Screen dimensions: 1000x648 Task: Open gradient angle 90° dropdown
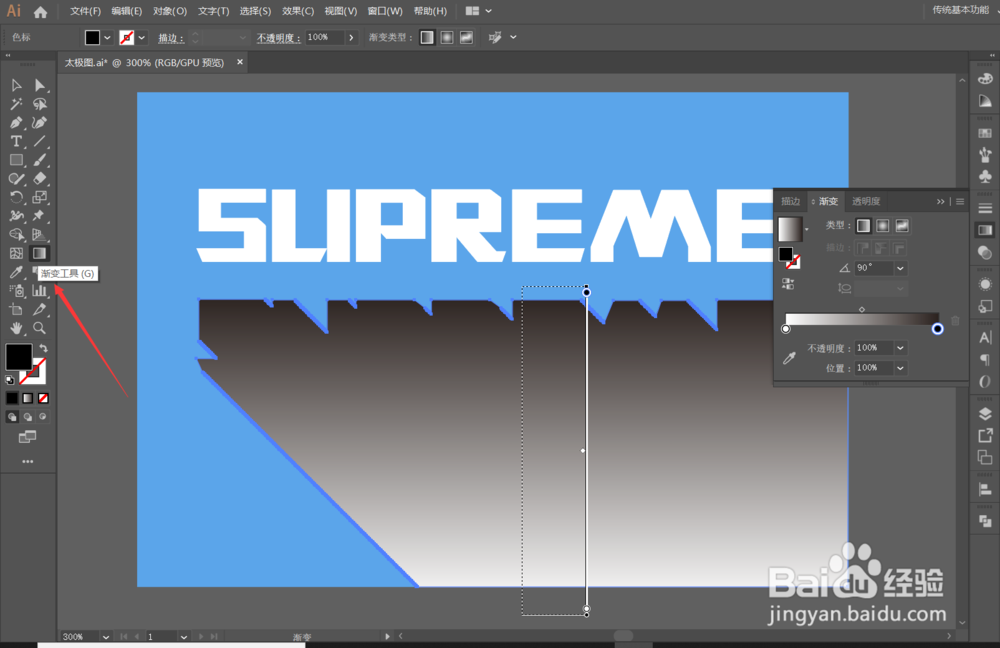(x=900, y=269)
